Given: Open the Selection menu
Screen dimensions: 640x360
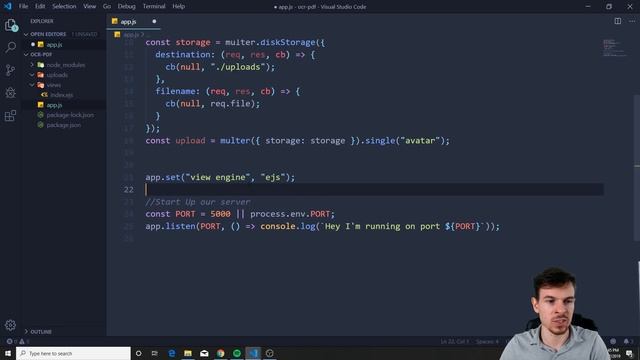Looking at the screenshot, I should (x=64, y=6).
